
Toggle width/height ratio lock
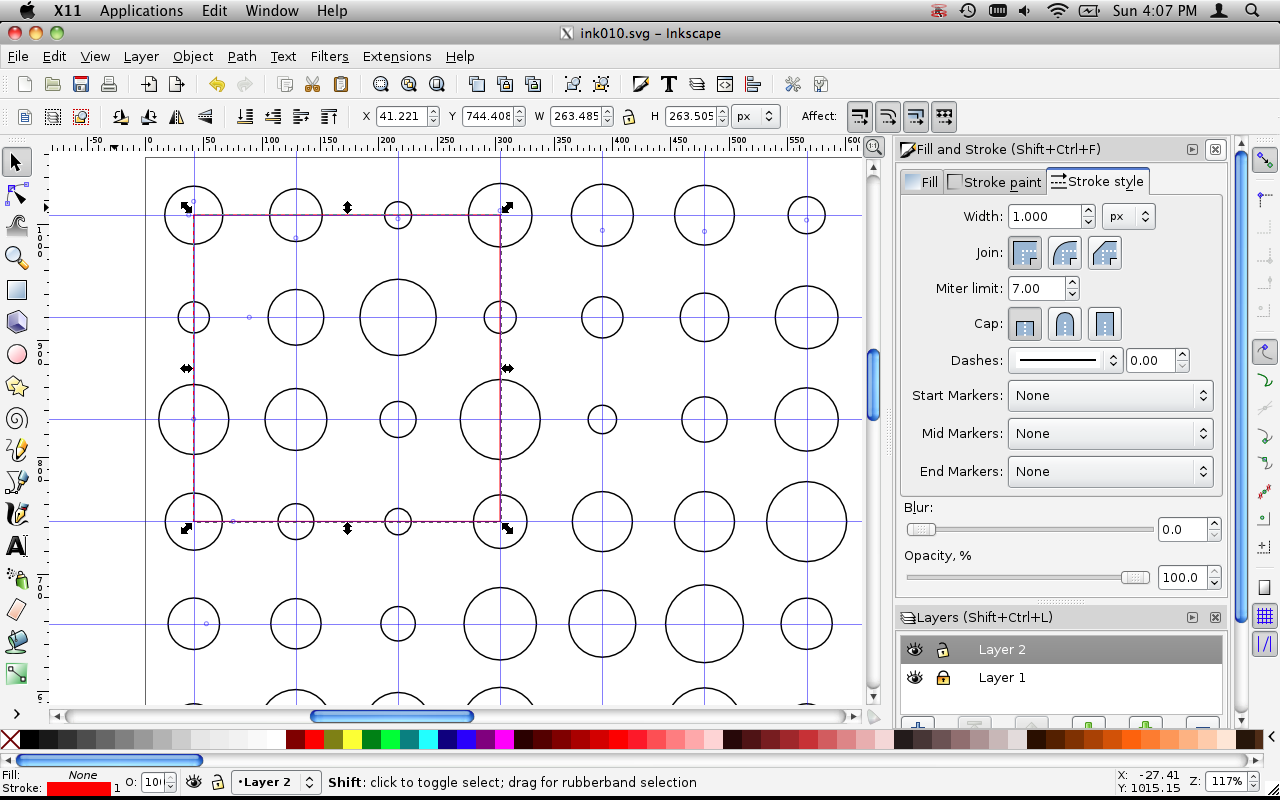pos(629,117)
